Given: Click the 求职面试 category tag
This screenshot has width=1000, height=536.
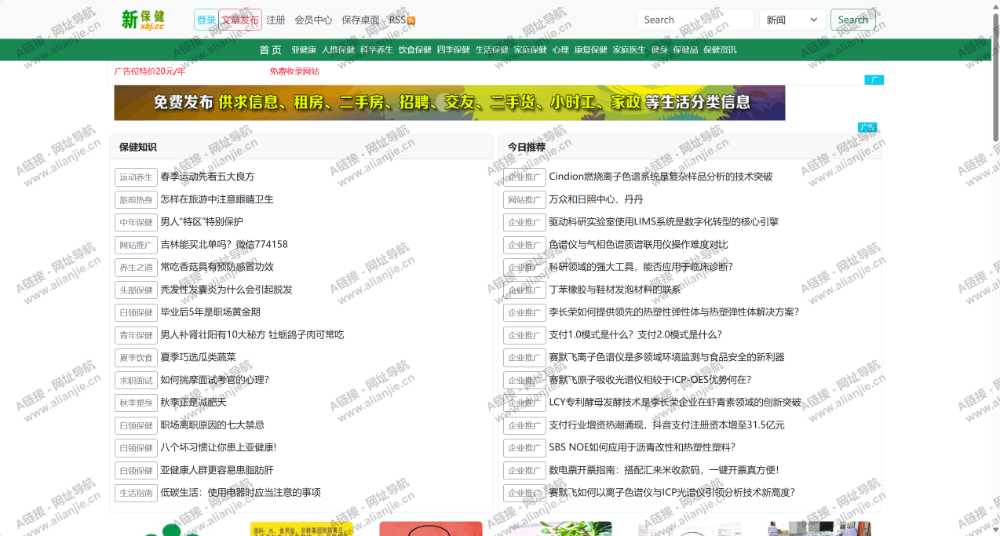Looking at the screenshot, I should click(136, 380).
